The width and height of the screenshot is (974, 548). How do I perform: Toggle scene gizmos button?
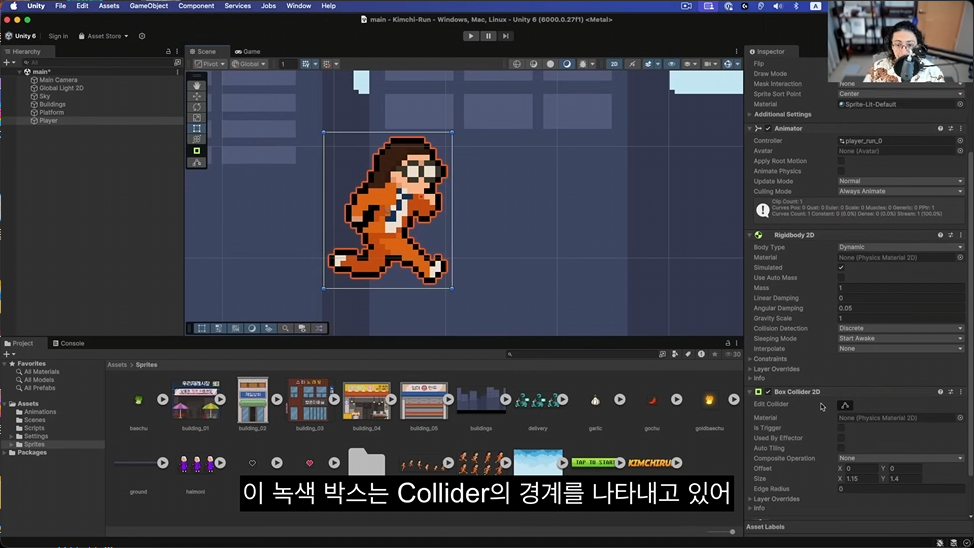click(728, 64)
